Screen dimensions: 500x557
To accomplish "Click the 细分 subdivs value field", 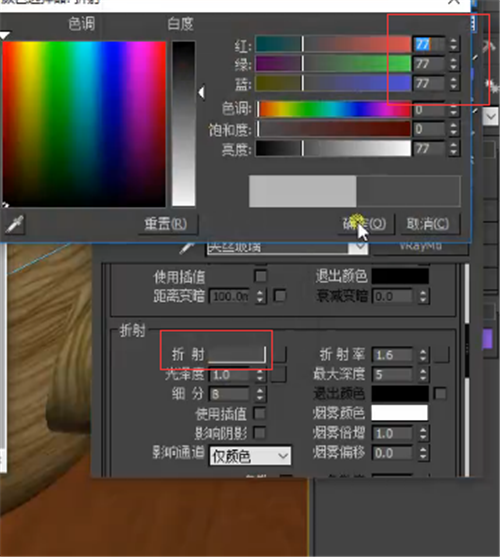I will 230,394.
